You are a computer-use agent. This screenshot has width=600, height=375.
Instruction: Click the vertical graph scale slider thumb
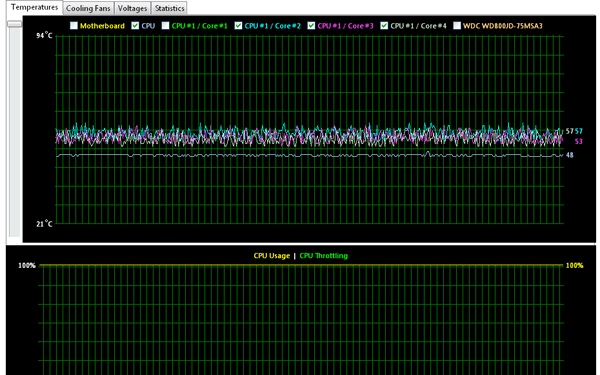pyautogui.click(x=15, y=24)
